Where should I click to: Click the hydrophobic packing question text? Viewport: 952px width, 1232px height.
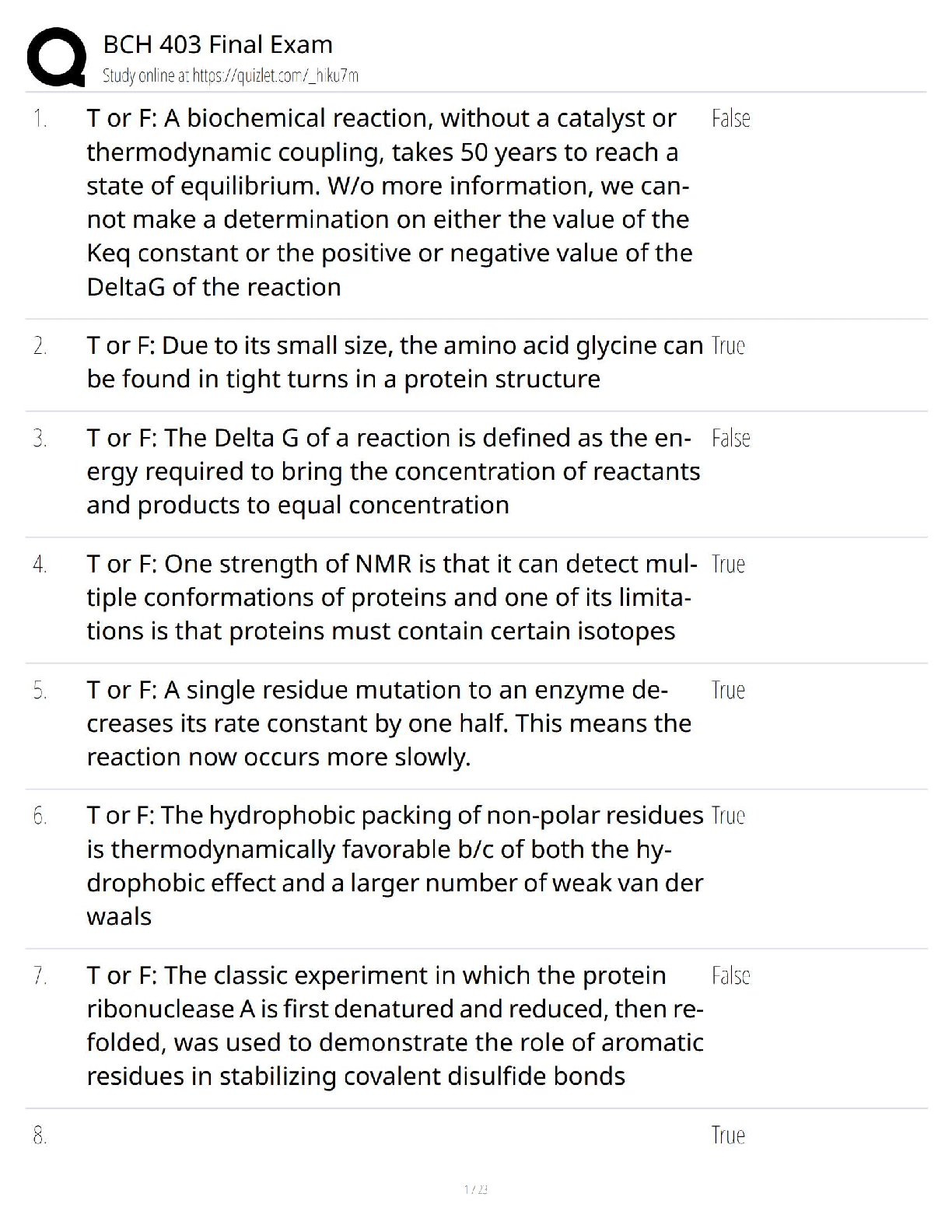coord(394,866)
